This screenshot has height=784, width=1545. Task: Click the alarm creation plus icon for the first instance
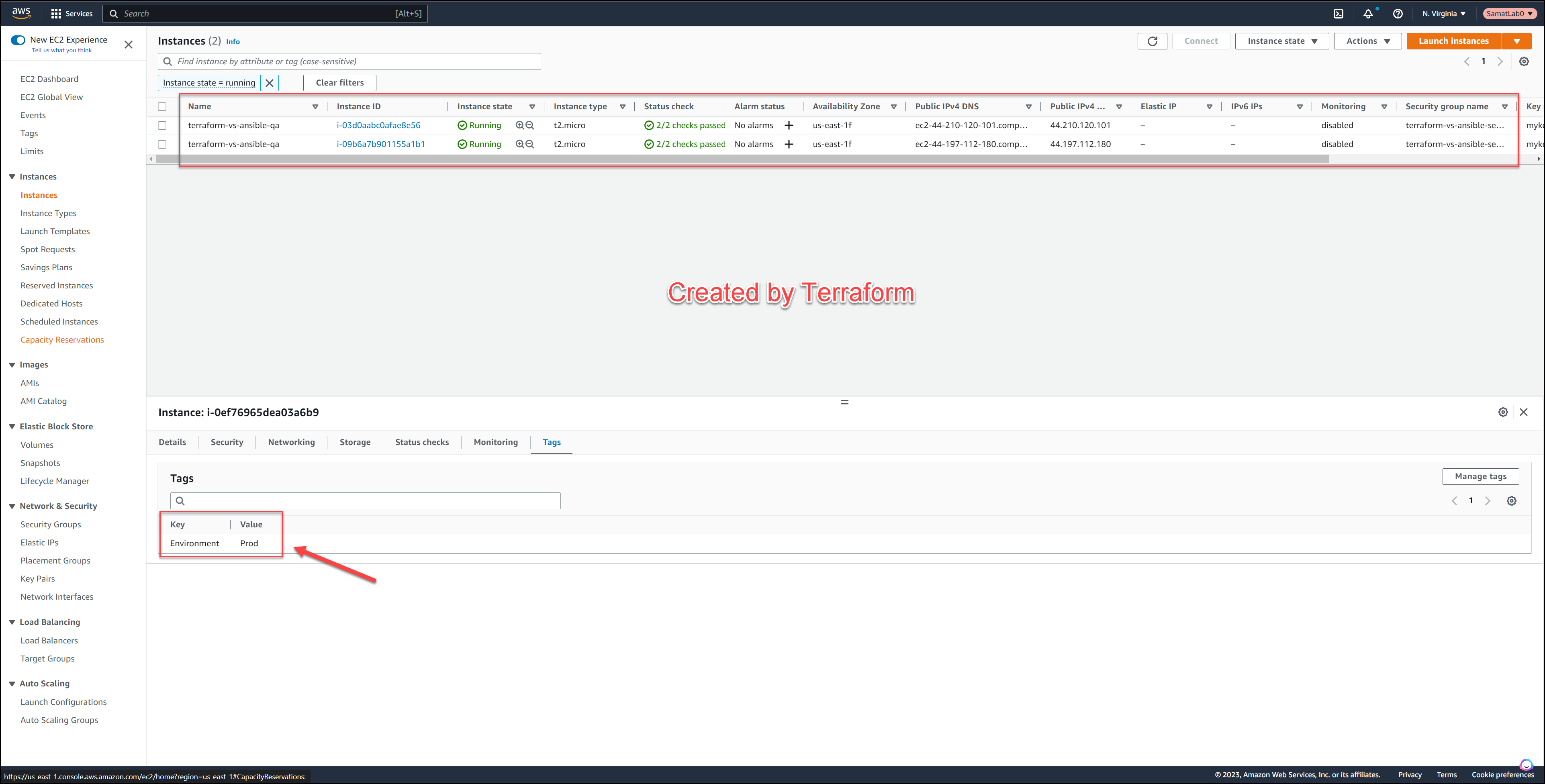pyautogui.click(x=789, y=125)
